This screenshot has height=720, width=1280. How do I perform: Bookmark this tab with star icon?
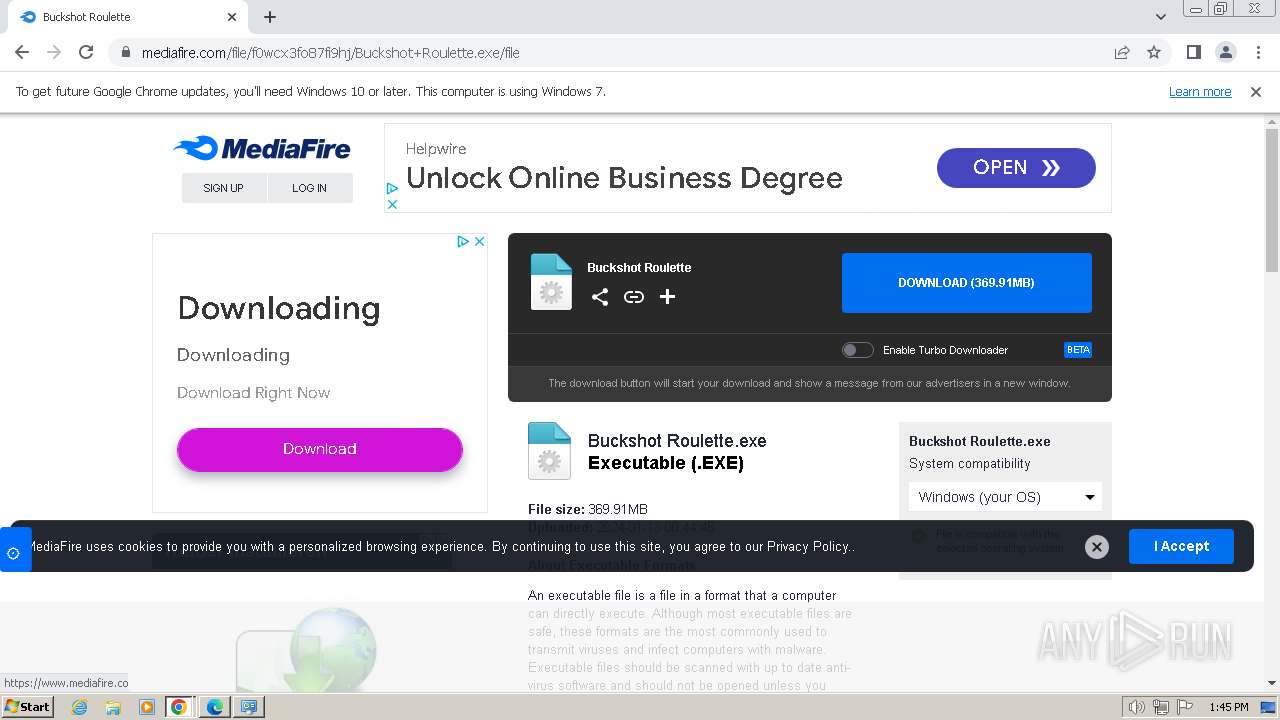point(1154,53)
